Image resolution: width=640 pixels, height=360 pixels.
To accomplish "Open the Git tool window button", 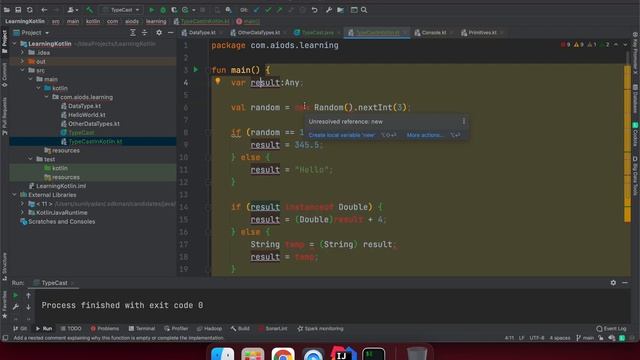I will coord(20,329).
